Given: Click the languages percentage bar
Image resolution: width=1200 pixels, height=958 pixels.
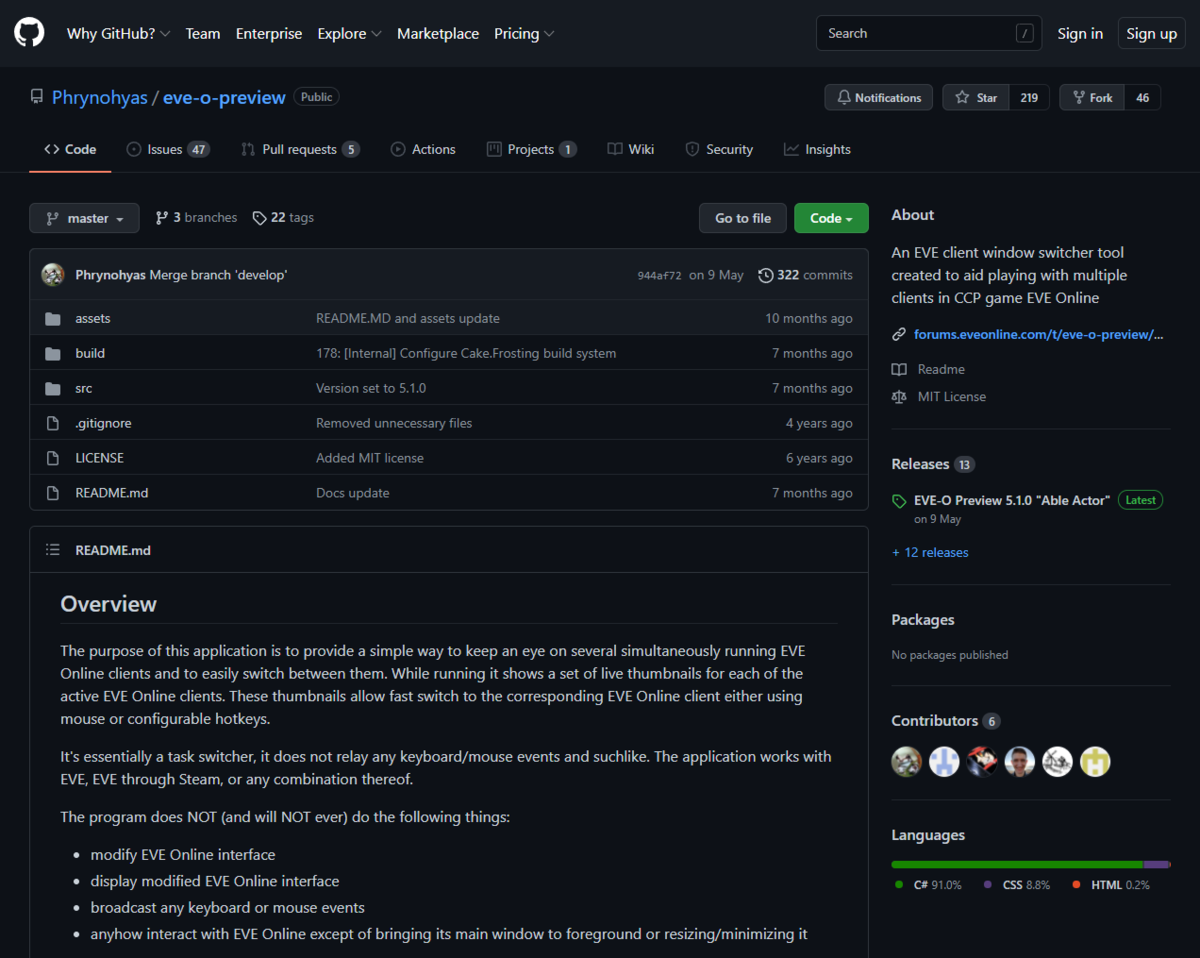Looking at the screenshot, I should coord(1031,864).
